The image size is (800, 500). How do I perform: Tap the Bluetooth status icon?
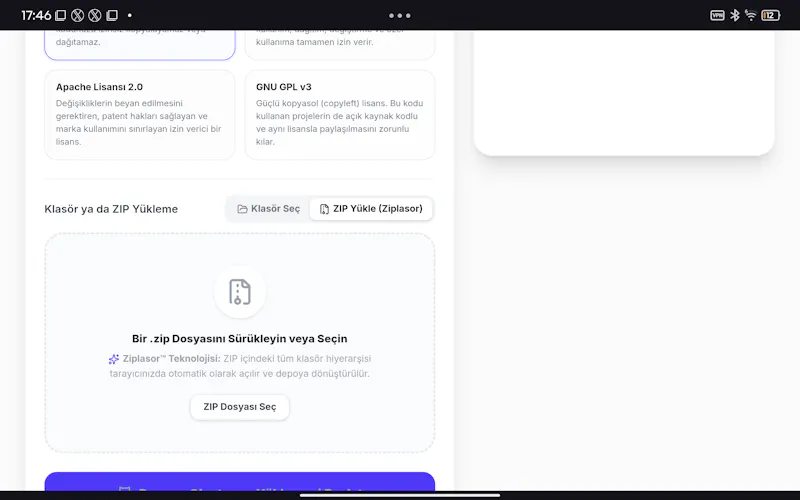[x=735, y=15]
